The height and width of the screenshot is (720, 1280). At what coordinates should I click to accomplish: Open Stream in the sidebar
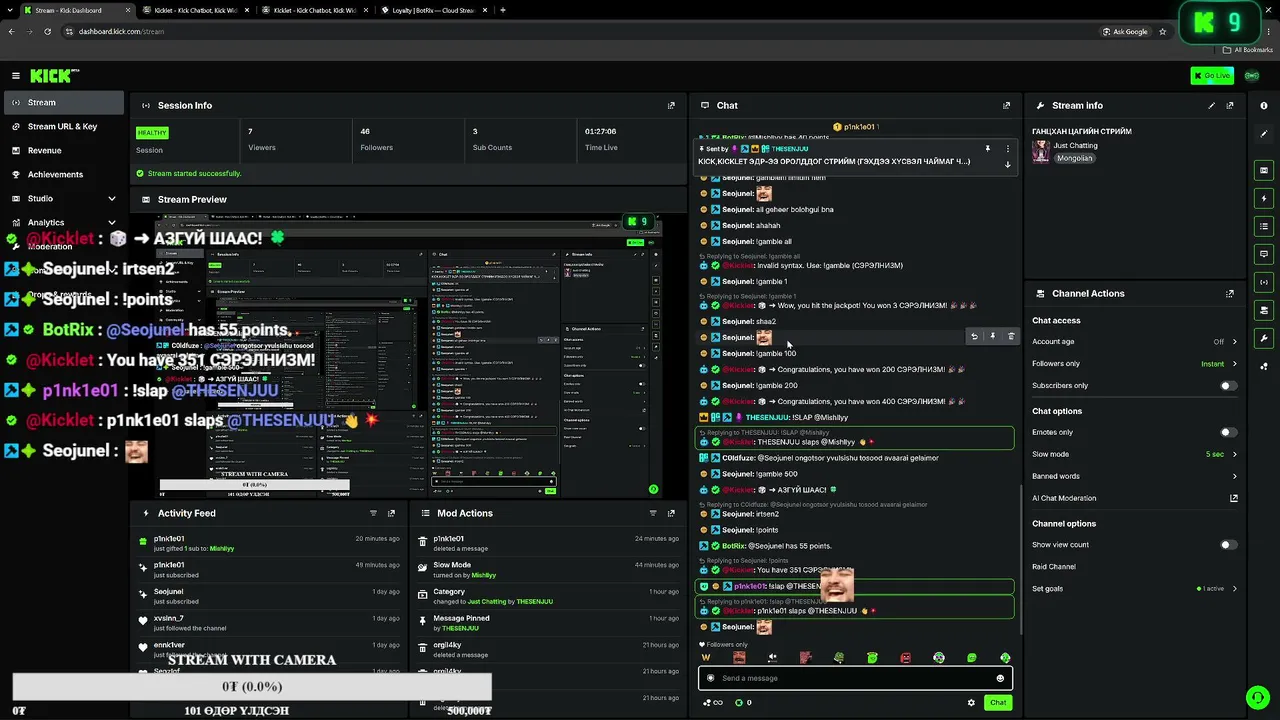point(64,102)
